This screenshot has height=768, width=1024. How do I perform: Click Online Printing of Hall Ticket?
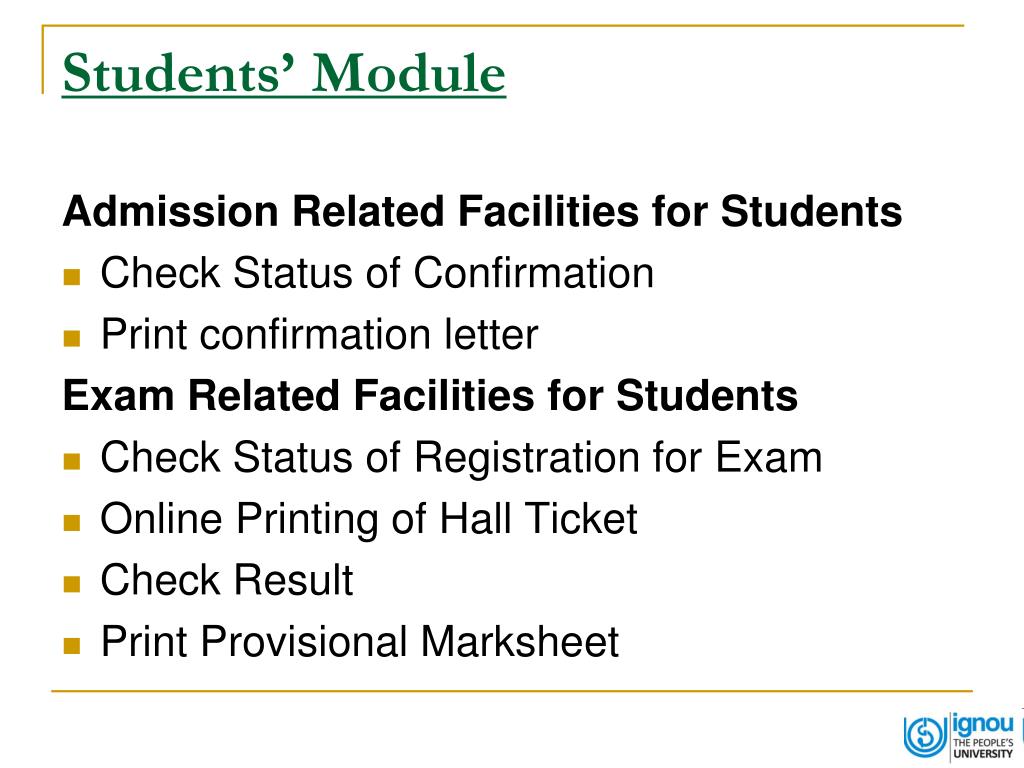pos(369,519)
